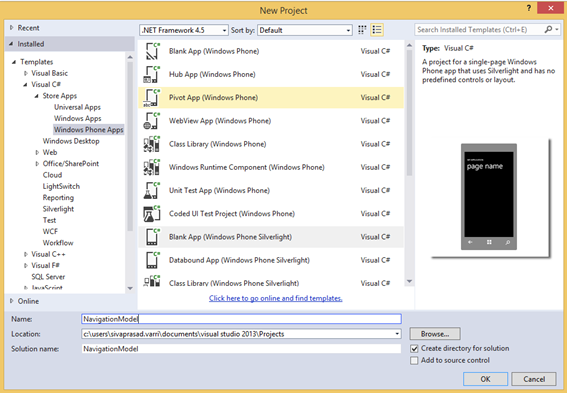Click the tree panel scroll down arrow

[x=130, y=288]
